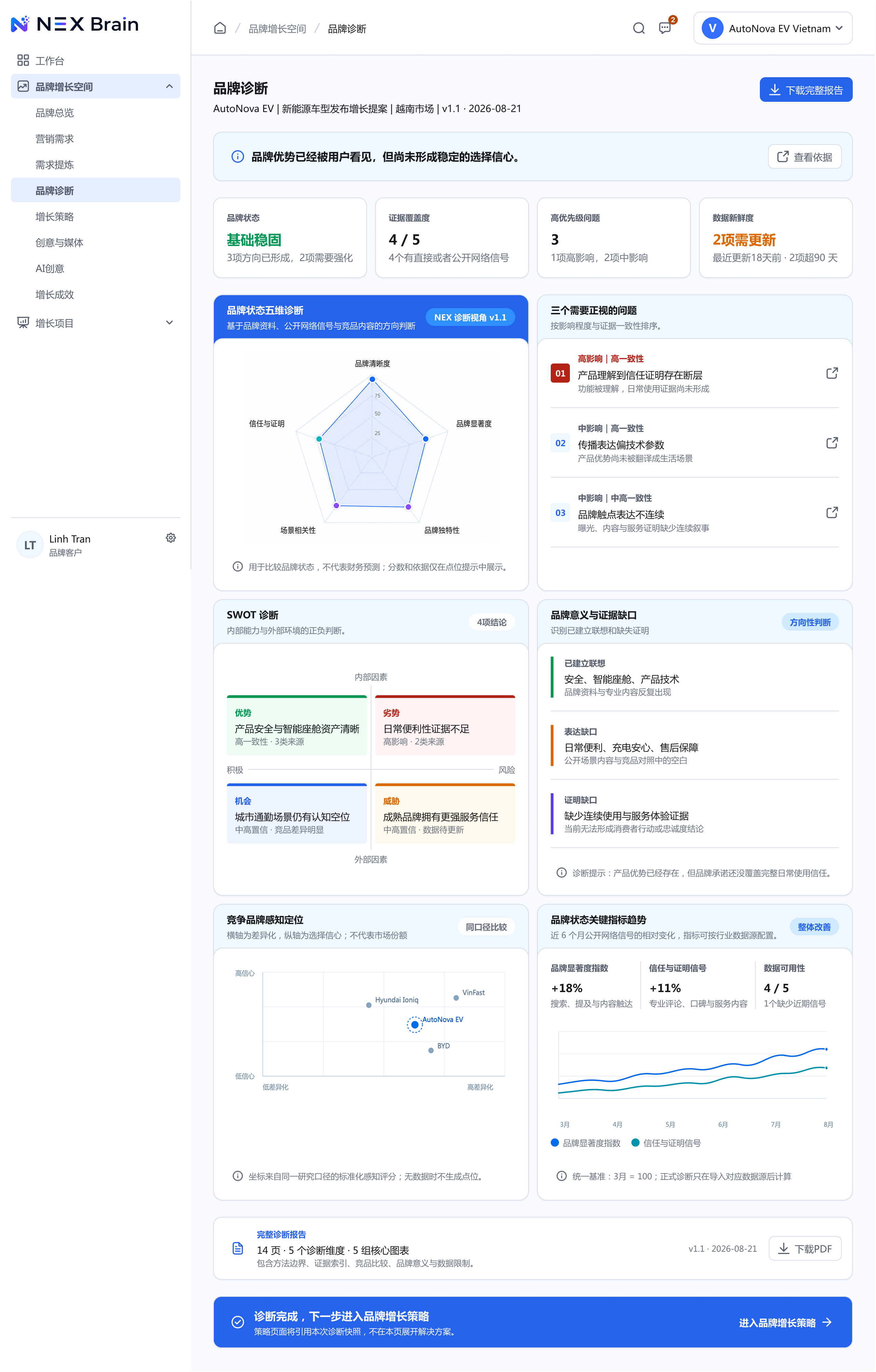Click 证据覆盖度 4 / 5 card

(451, 237)
